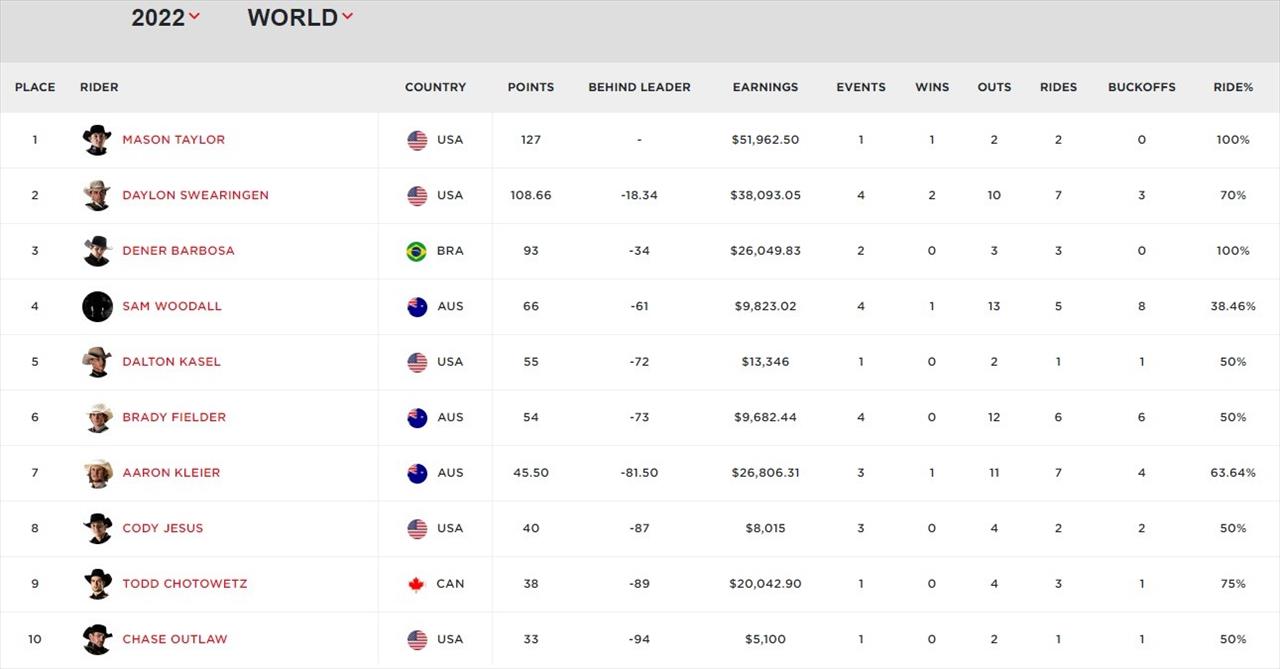Click Dalton Kasel's rider avatar
1280x669 pixels.
(97, 362)
